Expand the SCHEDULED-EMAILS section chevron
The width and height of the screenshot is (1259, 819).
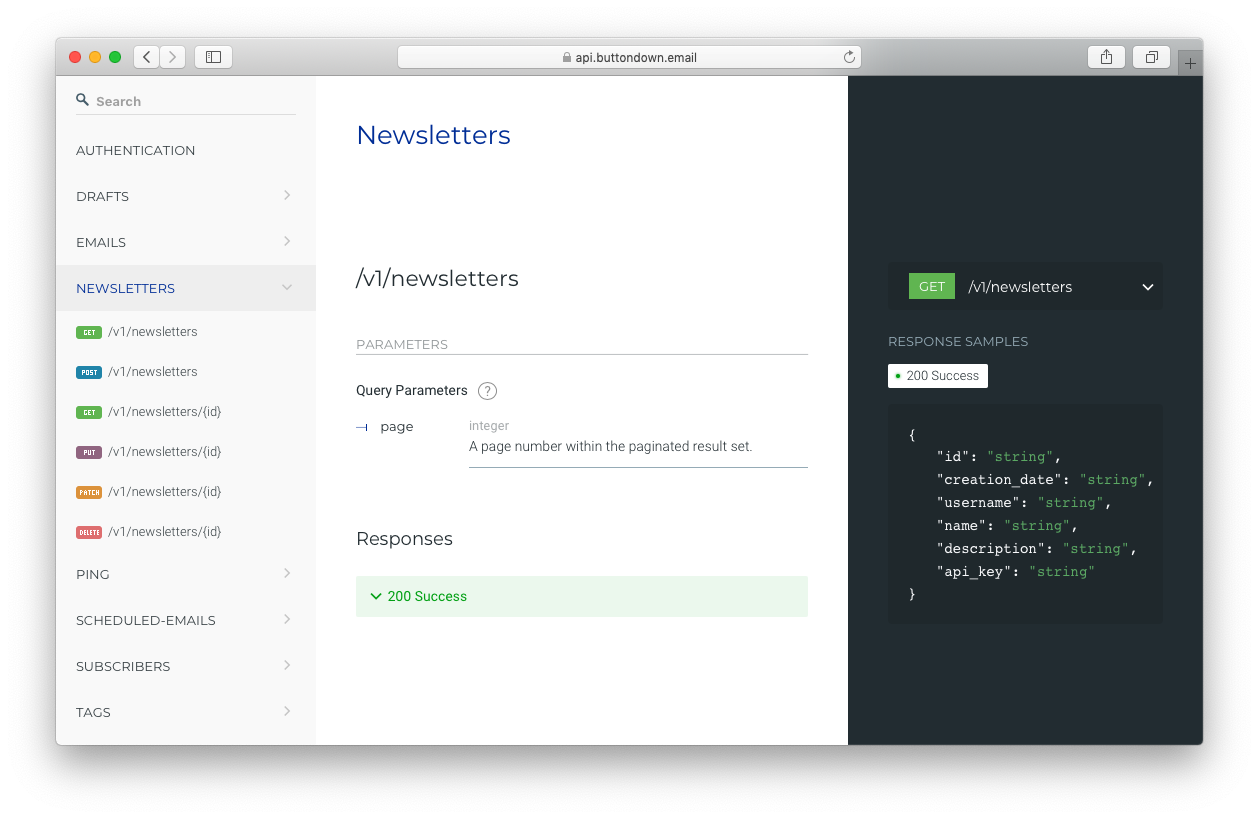point(287,619)
